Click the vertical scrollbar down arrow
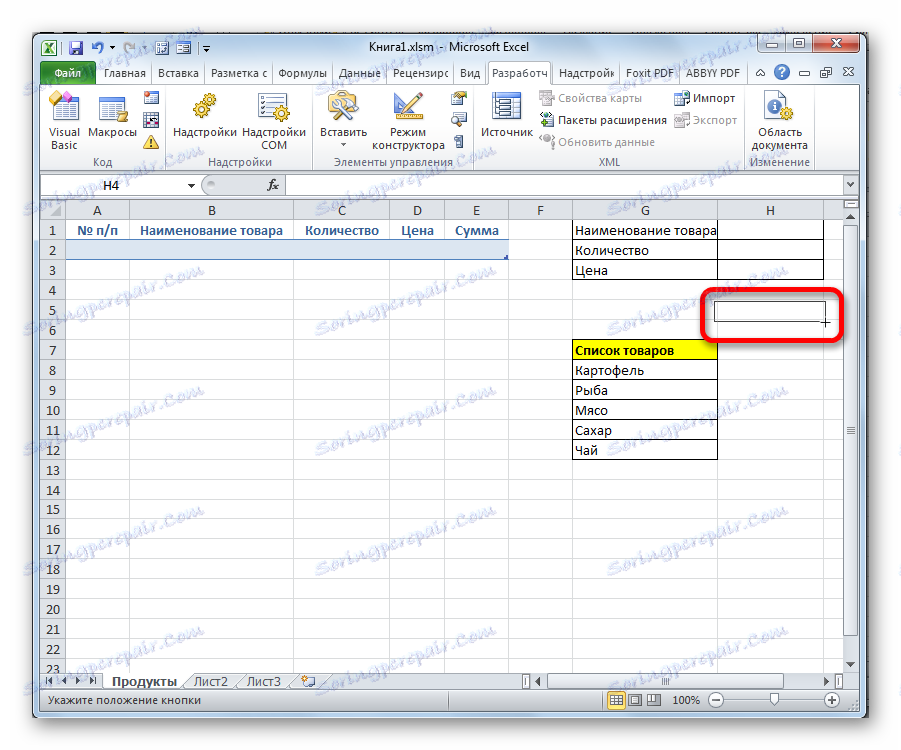 (x=850, y=664)
